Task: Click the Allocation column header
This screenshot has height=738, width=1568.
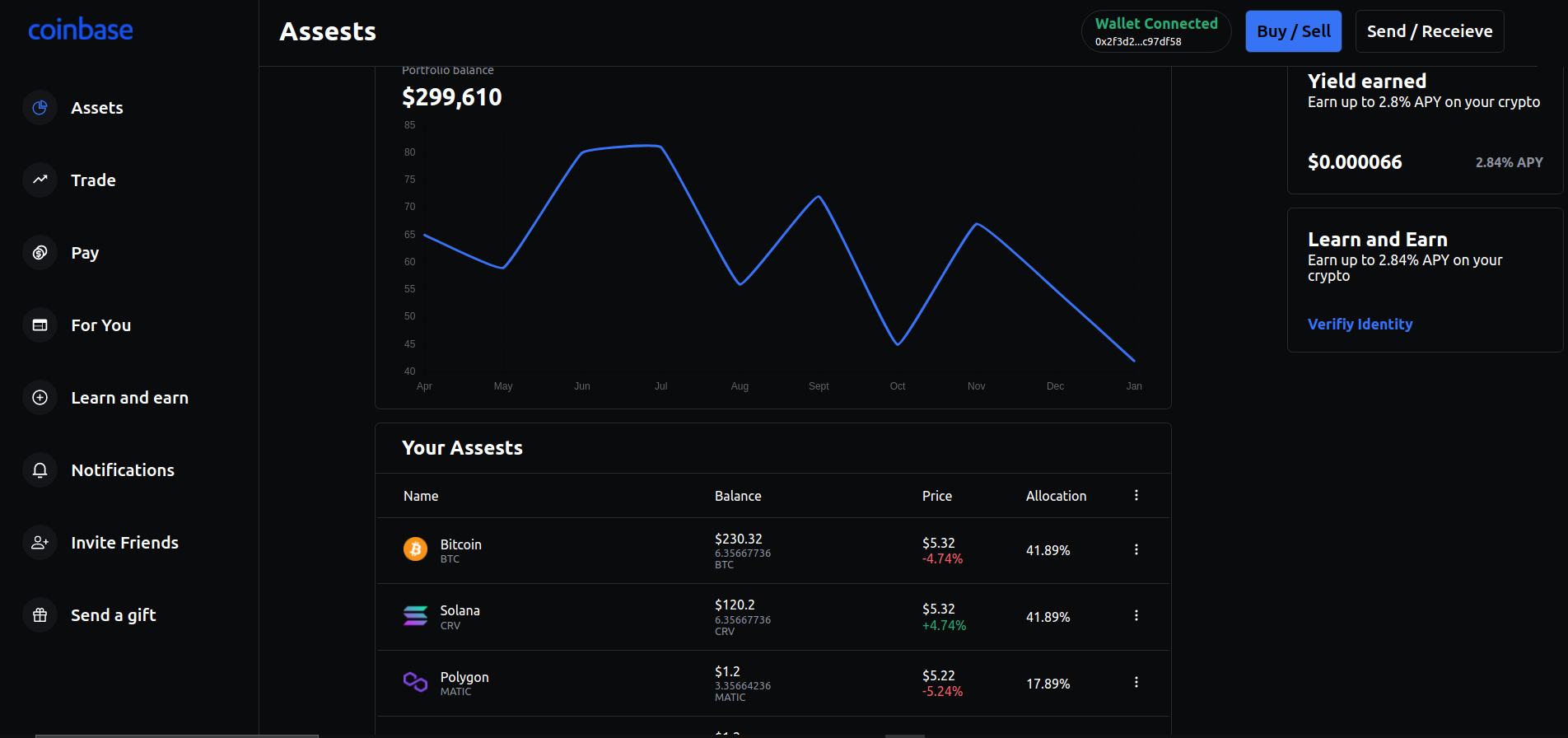Action: tap(1057, 496)
